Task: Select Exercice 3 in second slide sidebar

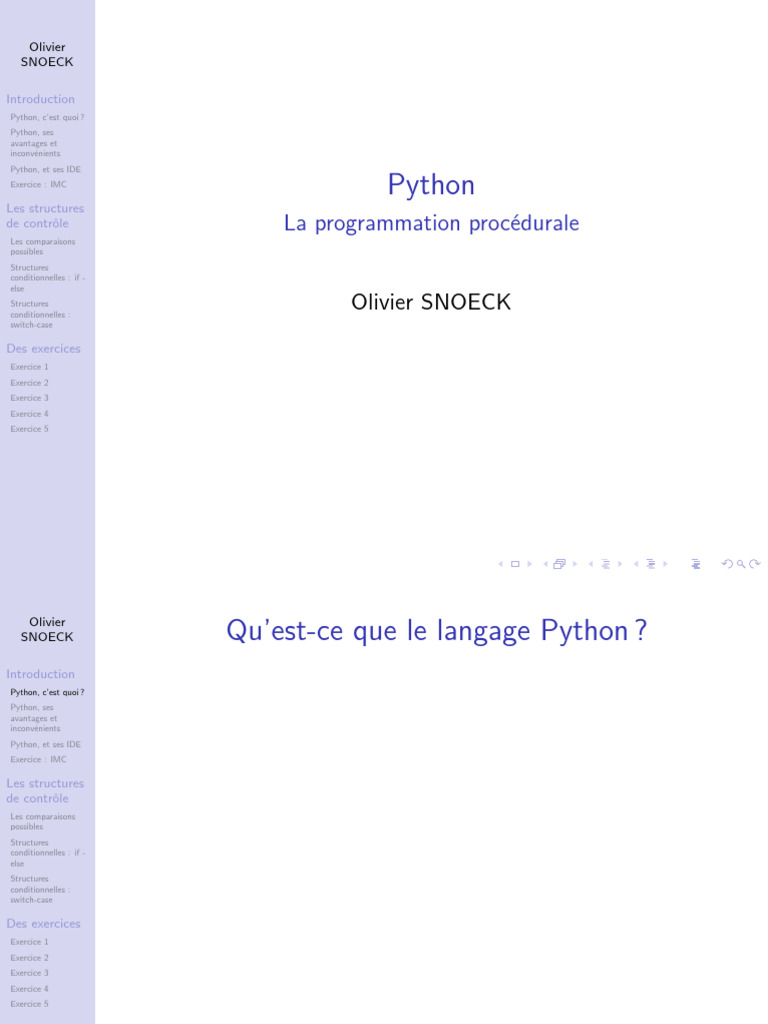Action: pos(29,973)
